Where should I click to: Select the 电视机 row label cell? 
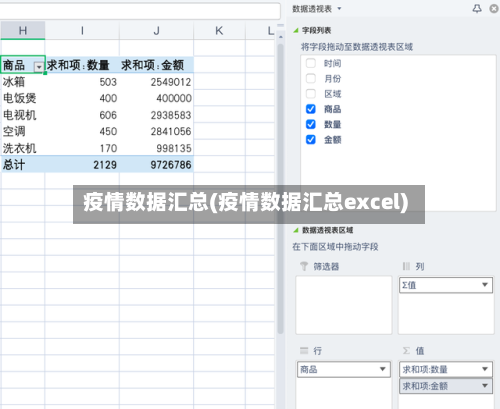[23, 115]
